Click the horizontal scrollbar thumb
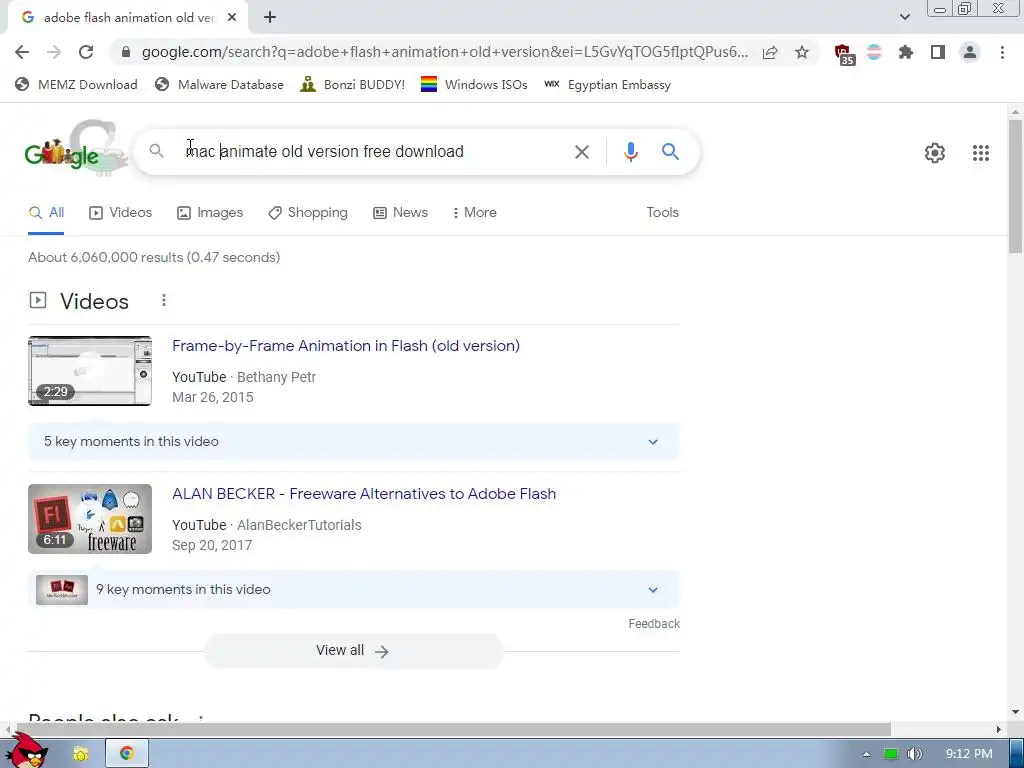 click(x=454, y=729)
